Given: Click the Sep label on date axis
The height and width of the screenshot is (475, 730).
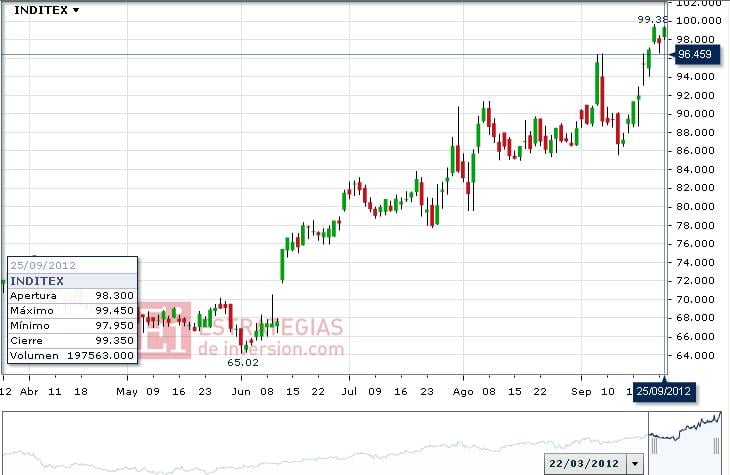Looking at the screenshot, I should 581,392.
